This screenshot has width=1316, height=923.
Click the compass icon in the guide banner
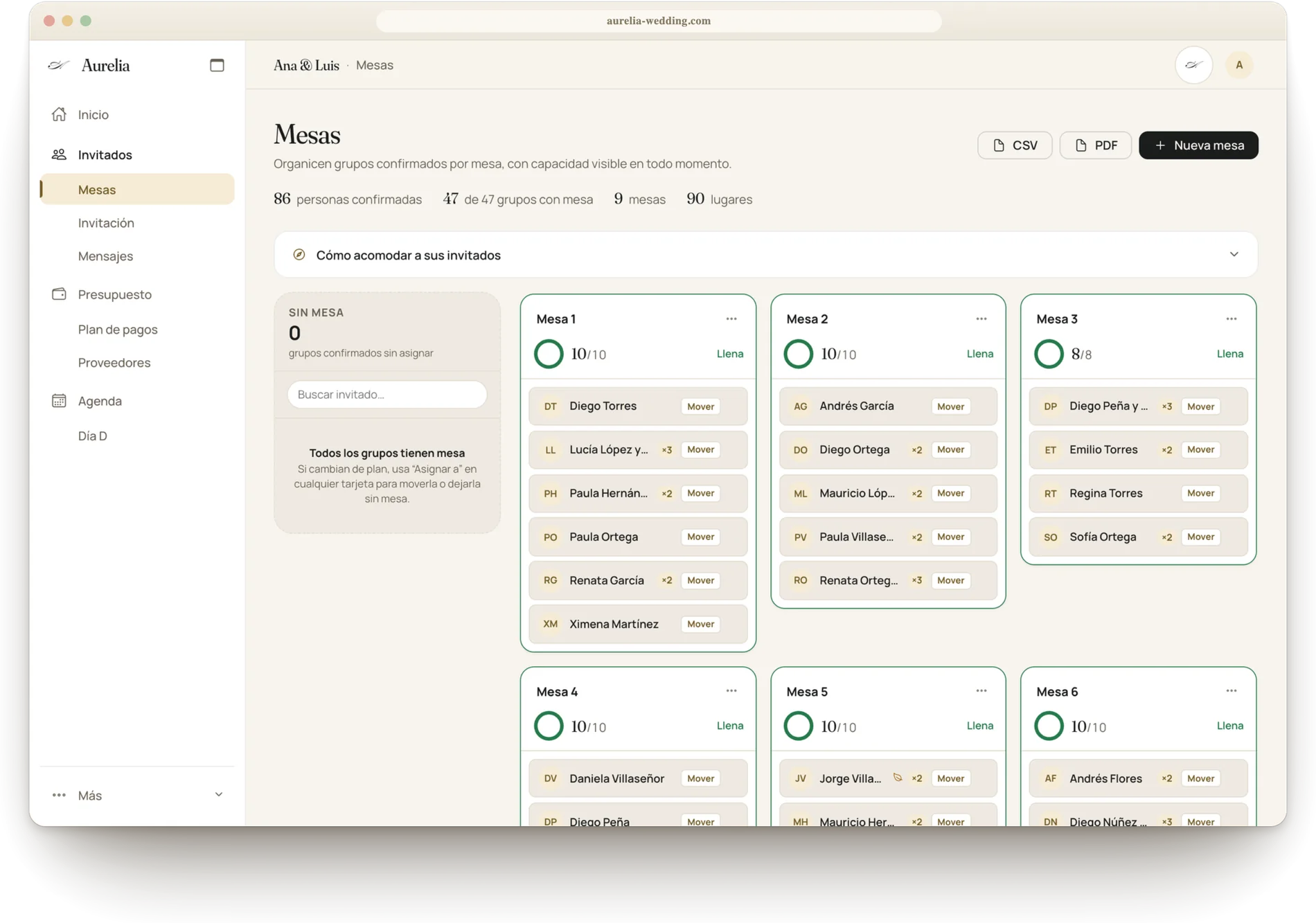click(x=299, y=255)
